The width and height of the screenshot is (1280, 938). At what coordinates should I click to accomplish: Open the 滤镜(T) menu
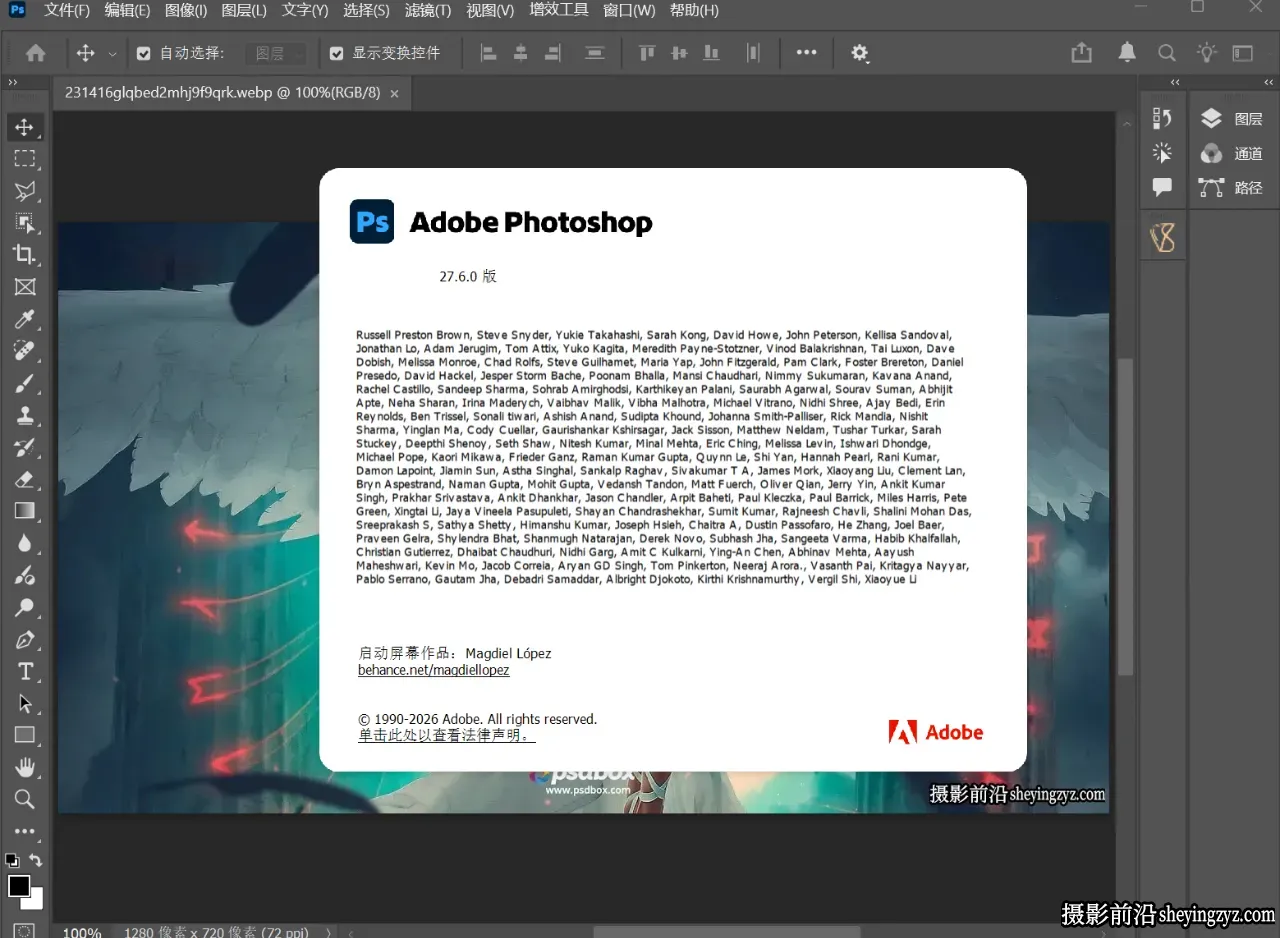pyautogui.click(x=428, y=10)
